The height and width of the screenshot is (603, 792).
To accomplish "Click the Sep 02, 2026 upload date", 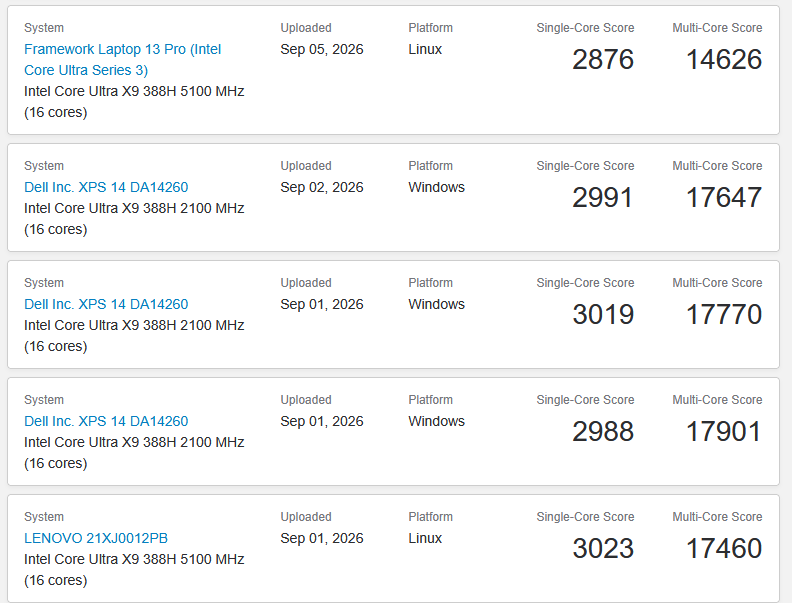I will coord(322,187).
